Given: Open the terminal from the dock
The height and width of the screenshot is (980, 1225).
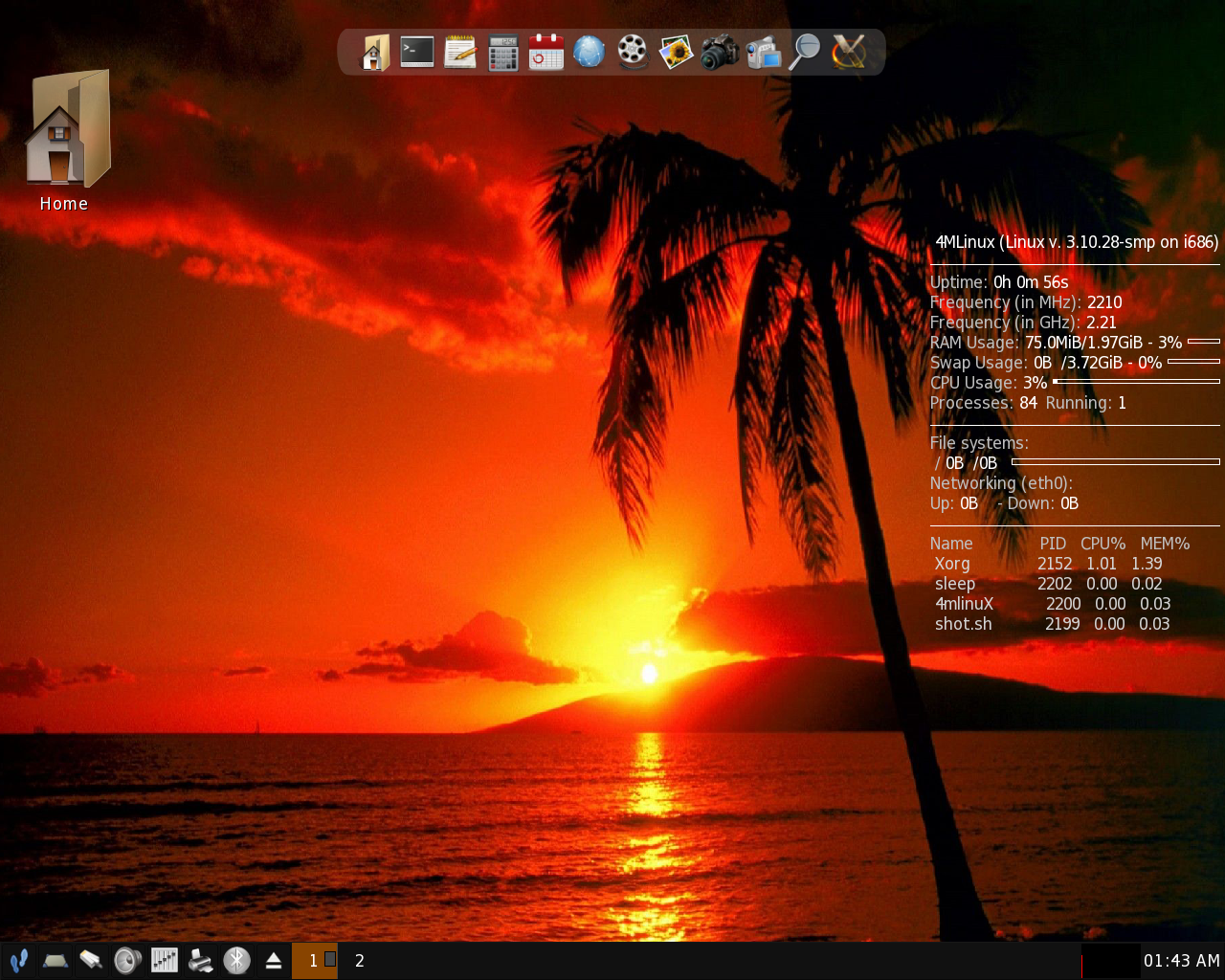Looking at the screenshot, I should click(x=417, y=52).
